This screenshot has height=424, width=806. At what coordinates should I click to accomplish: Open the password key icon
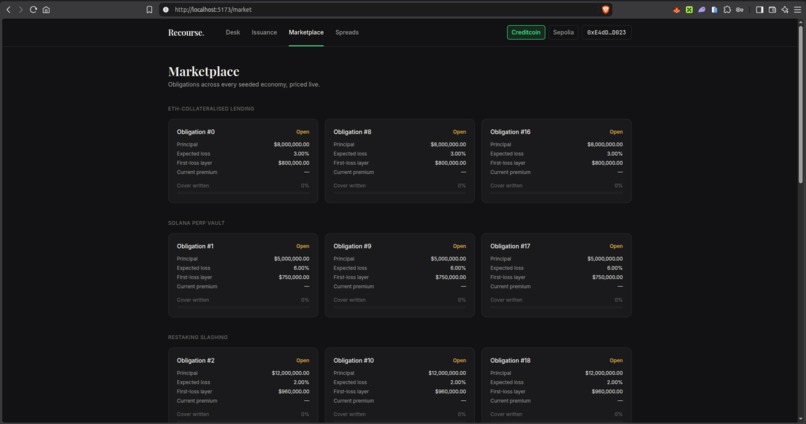(x=740, y=10)
